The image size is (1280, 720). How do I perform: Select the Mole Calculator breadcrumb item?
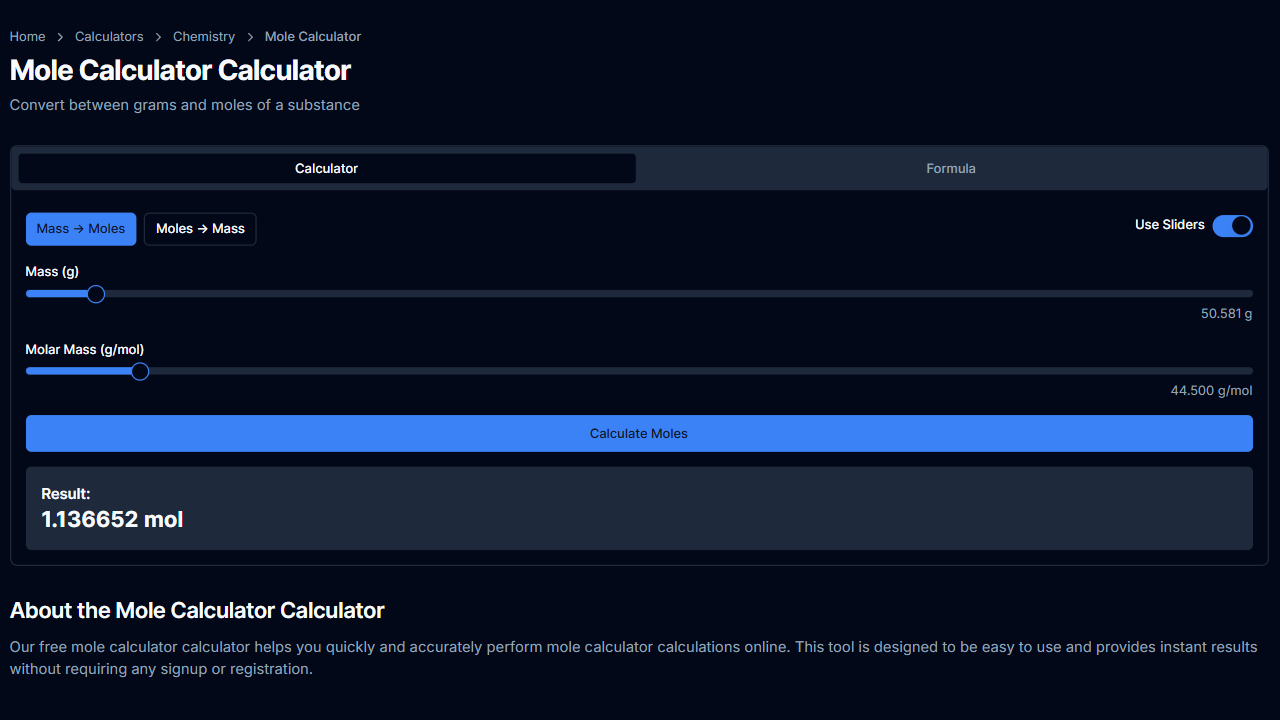coord(312,36)
